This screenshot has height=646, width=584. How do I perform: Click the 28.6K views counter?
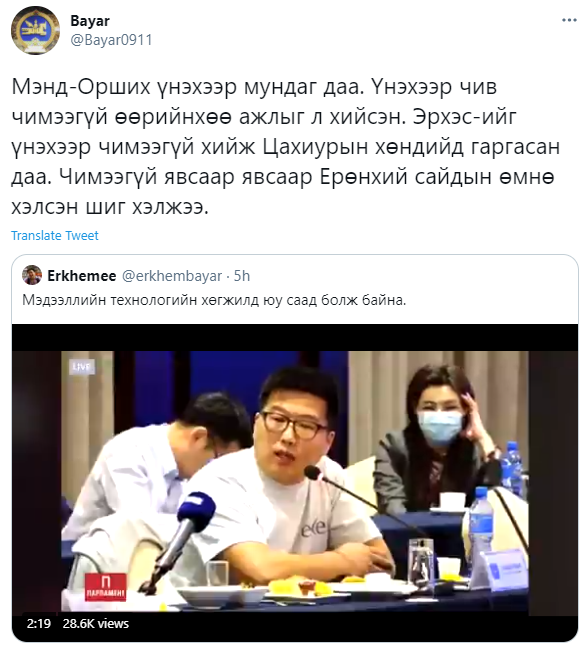[x=96, y=623]
